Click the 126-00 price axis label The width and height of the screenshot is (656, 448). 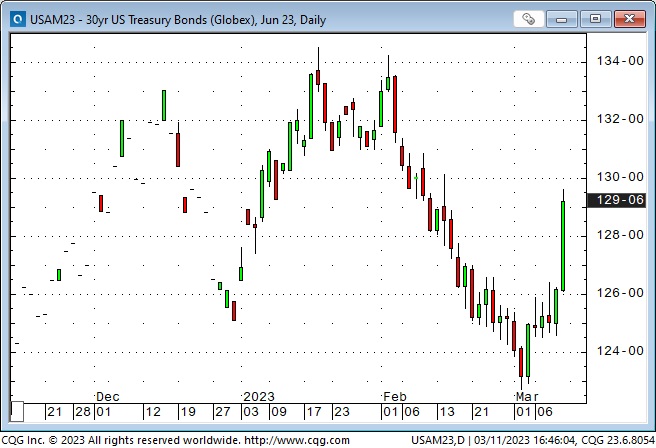[620, 293]
